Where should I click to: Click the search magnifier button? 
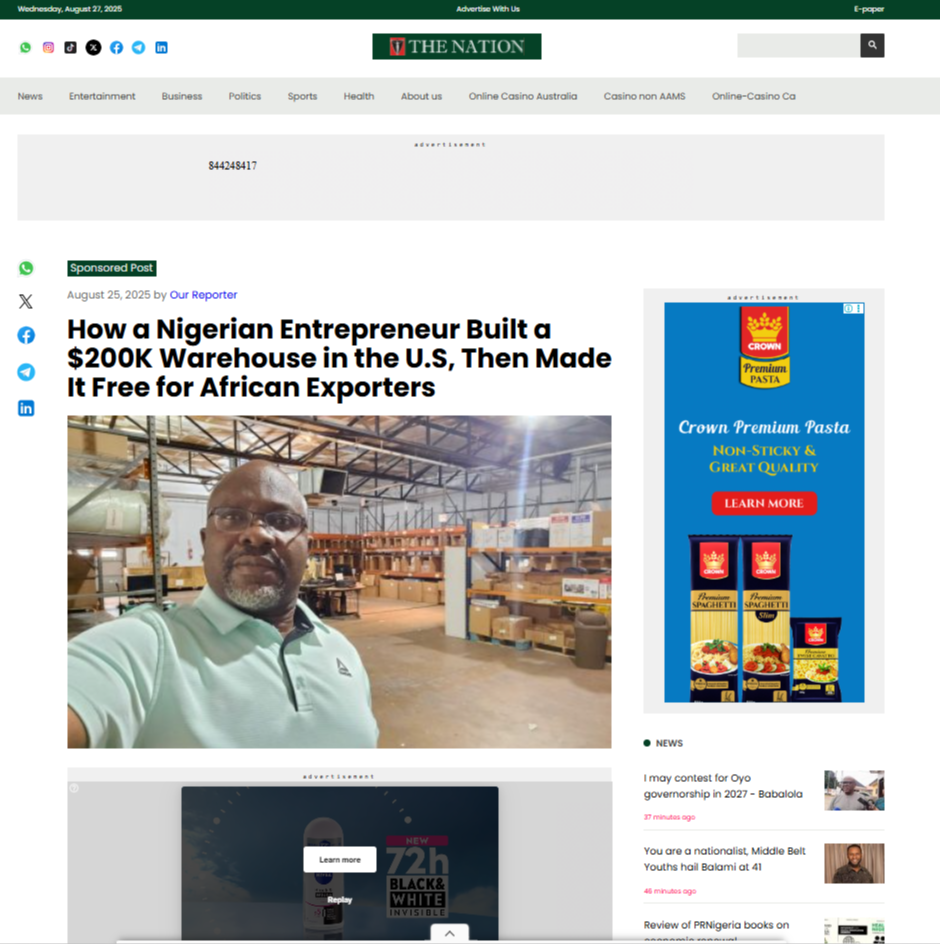click(x=872, y=45)
